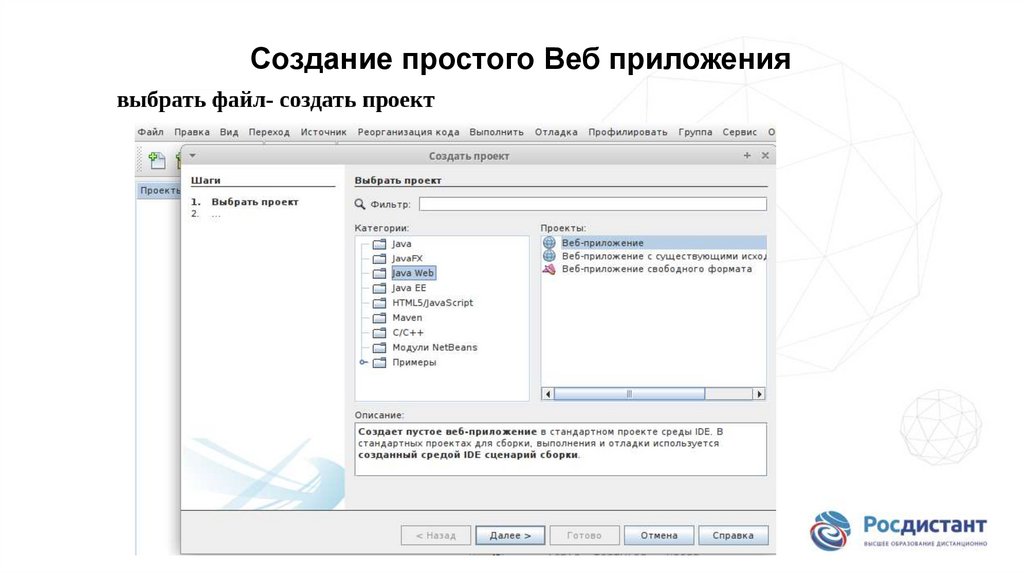The width and height of the screenshot is (1024, 574).
Task: Click the globe icon of Веб-приложение
Action: pyautogui.click(x=549, y=243)
